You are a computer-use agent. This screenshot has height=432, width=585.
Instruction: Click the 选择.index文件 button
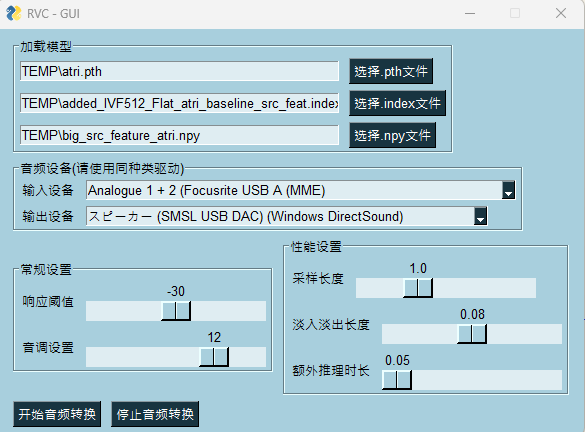pyautogui.click(x=397, y=103)
